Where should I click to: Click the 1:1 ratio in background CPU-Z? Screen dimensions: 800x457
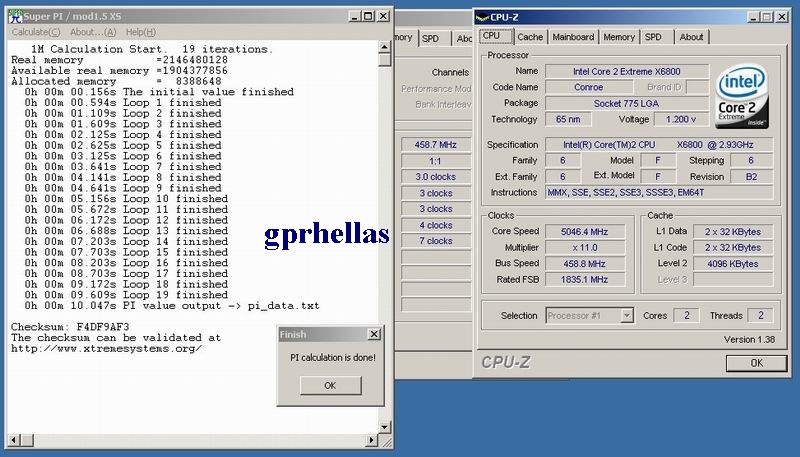[x=436, y=161]
